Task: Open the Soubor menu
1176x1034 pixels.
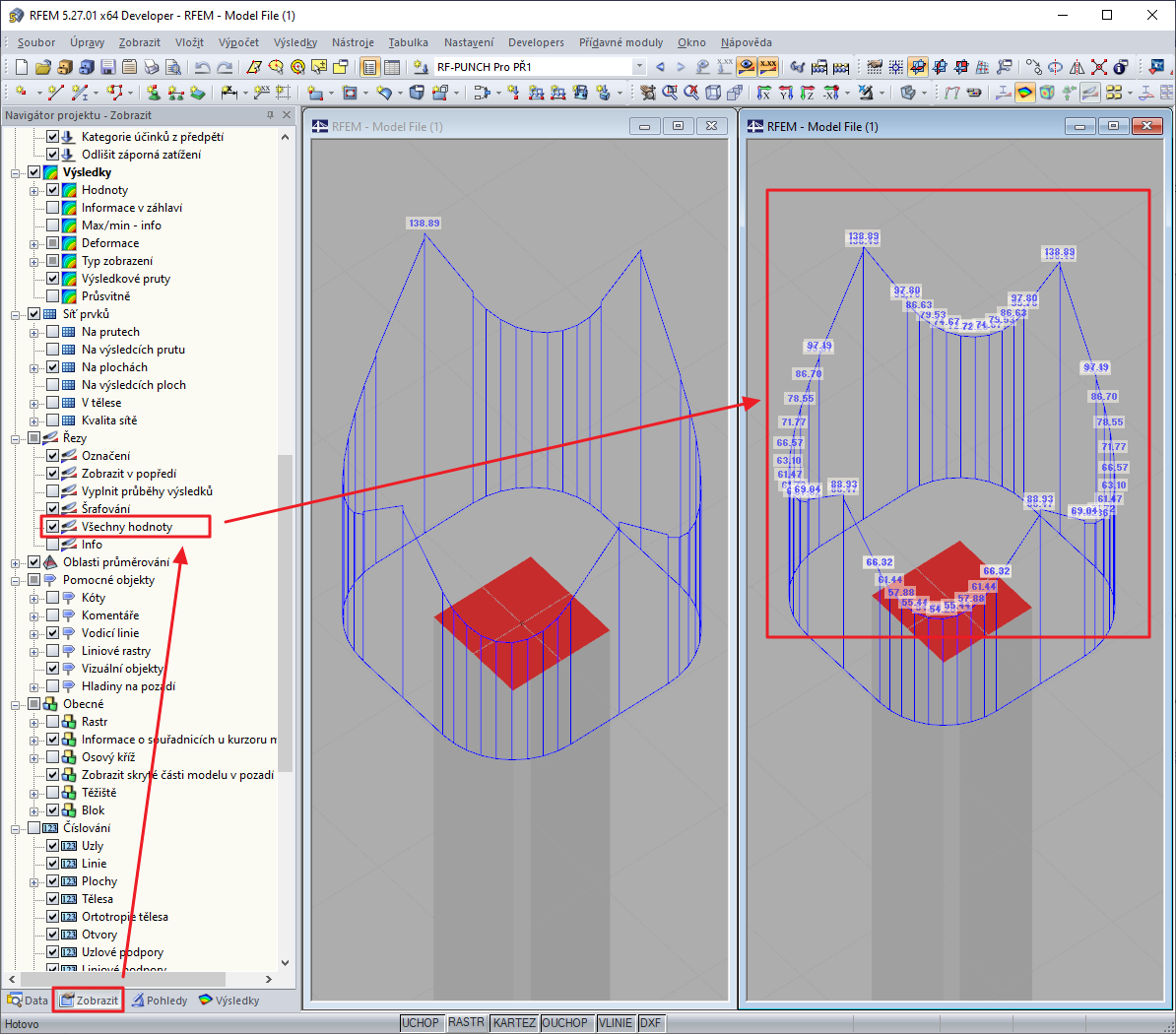Action: click(36, 42)
